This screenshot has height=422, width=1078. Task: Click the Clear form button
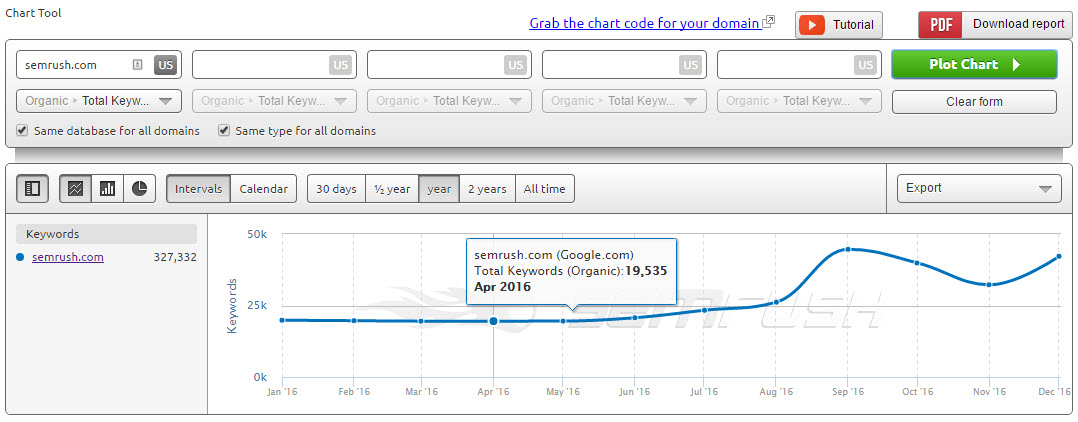[x=974, y=102]
